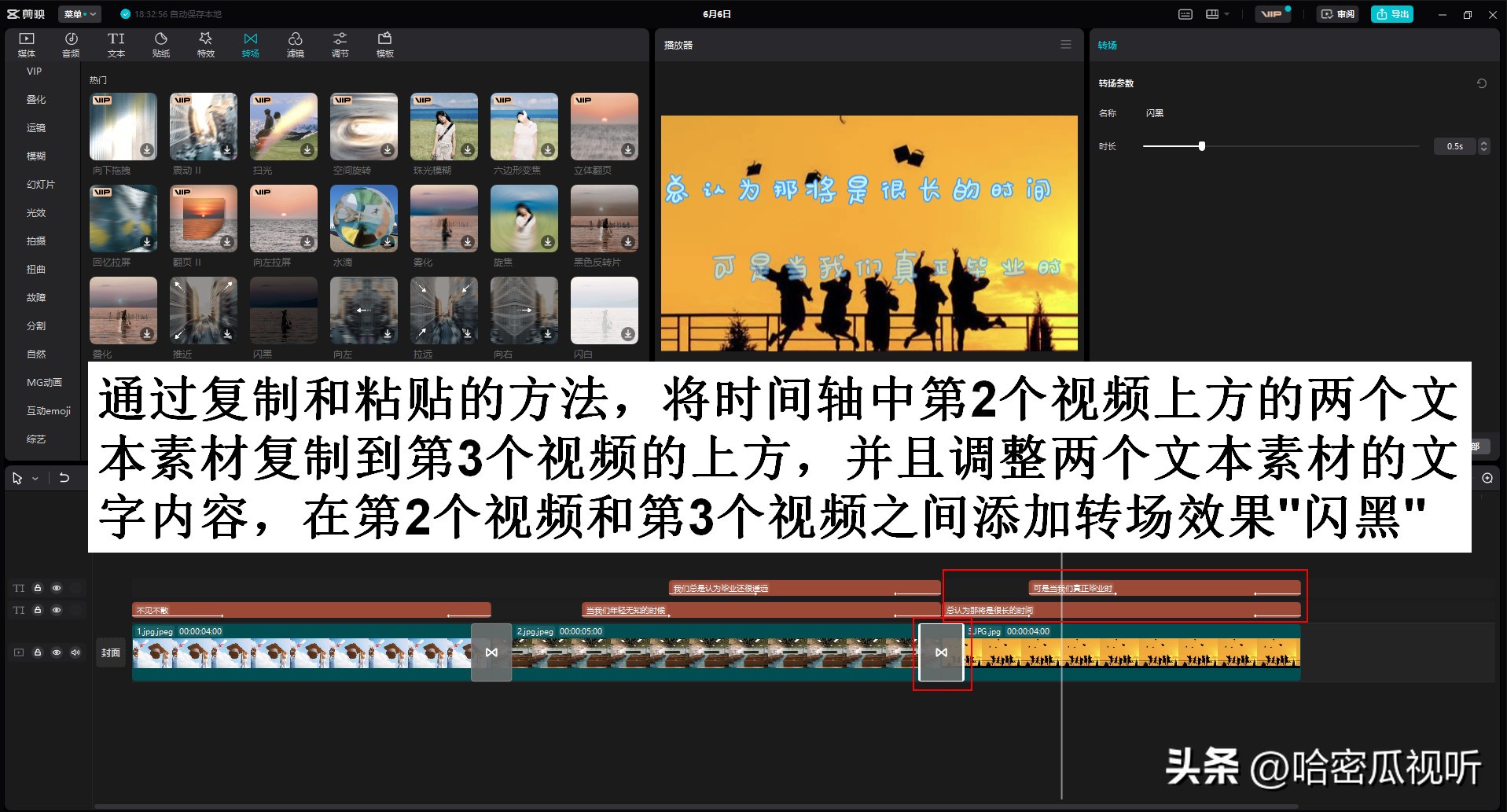This screenshot has width=1507, height=812.
Task: Open the 贴纸 stickers panel
Action: tap(160, 43)
